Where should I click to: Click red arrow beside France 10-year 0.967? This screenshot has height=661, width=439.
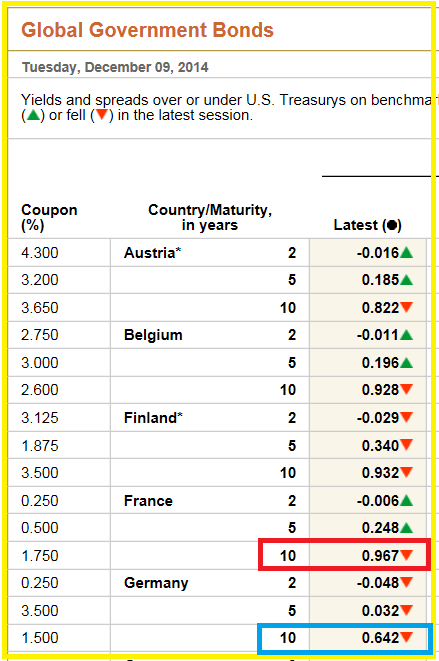(x=407, y=555)
